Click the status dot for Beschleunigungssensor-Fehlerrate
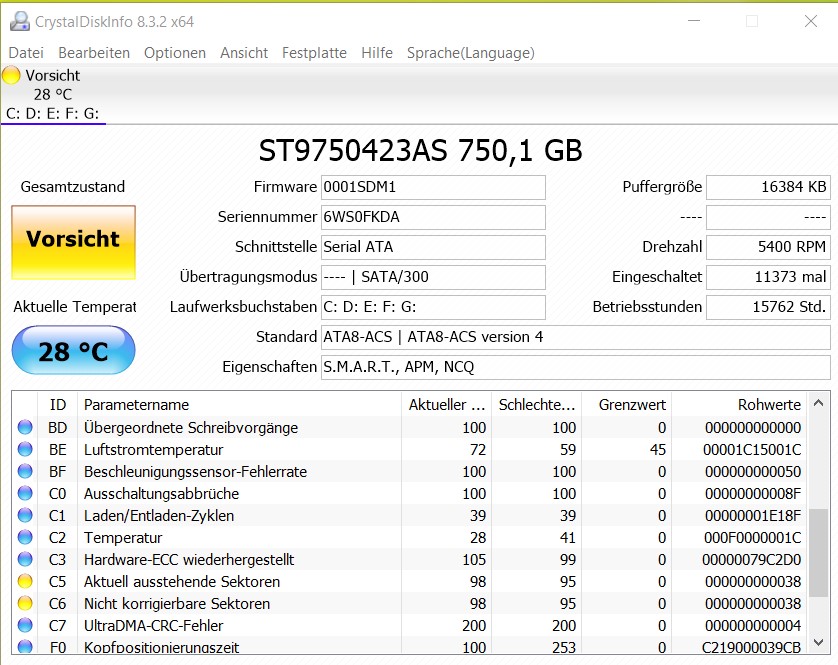This screenshot has height=665, width=838. click(x=25, y=471)
